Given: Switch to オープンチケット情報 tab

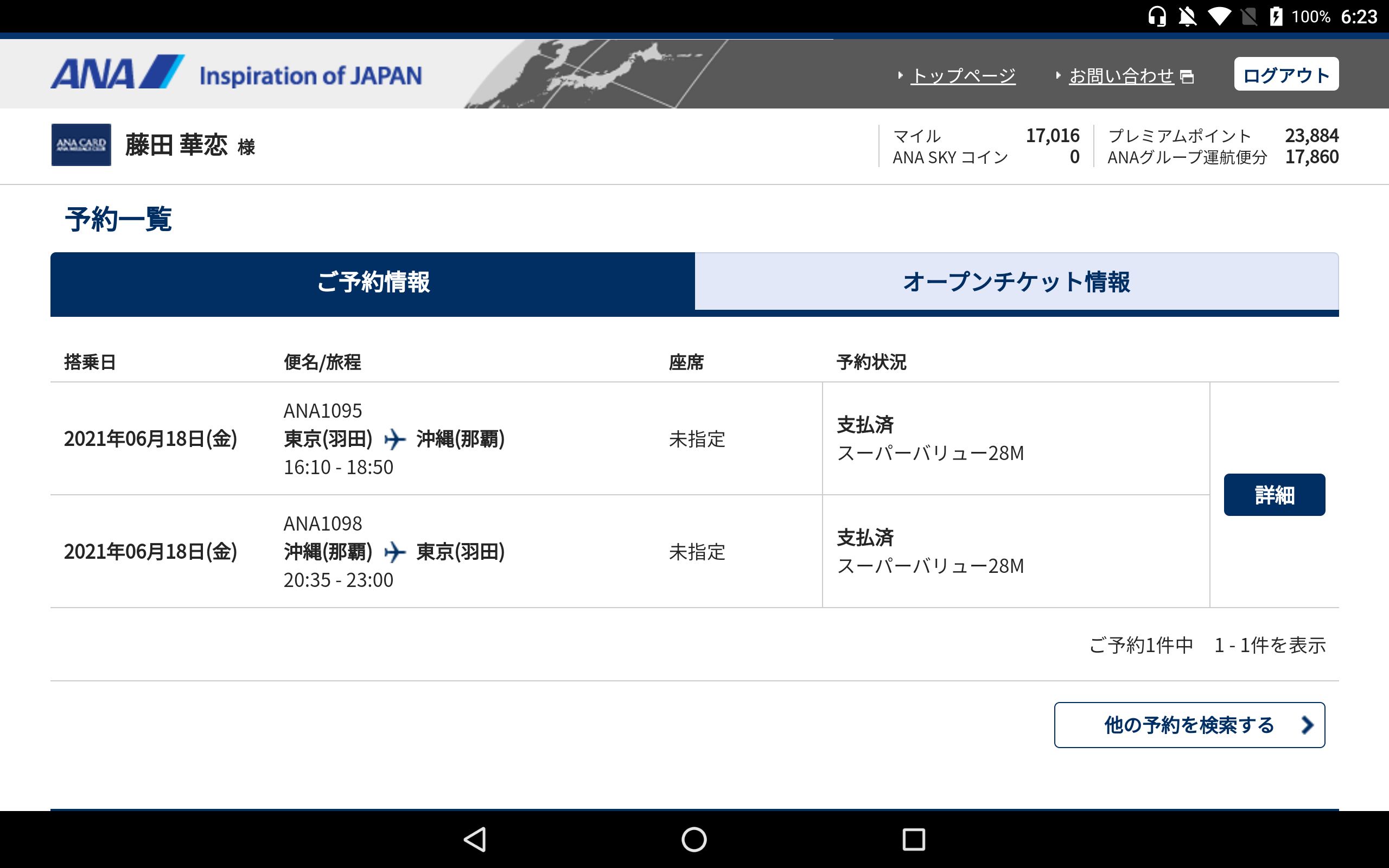Looking at the screenshot, I should [x=1016, y=282].
